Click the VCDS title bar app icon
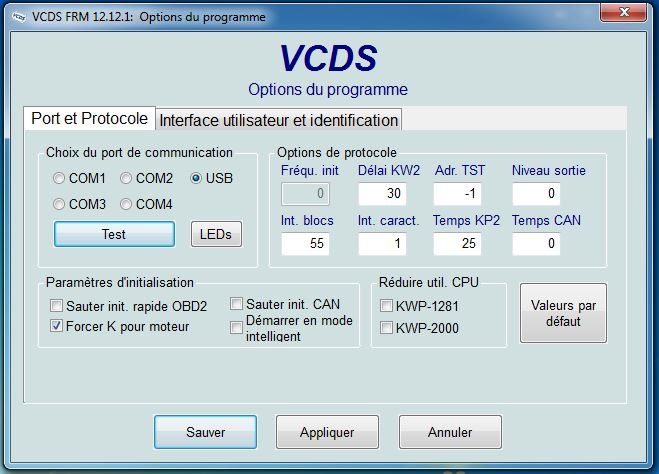The width and height of the screenshot is (659, 474). [x=19, y=17]
